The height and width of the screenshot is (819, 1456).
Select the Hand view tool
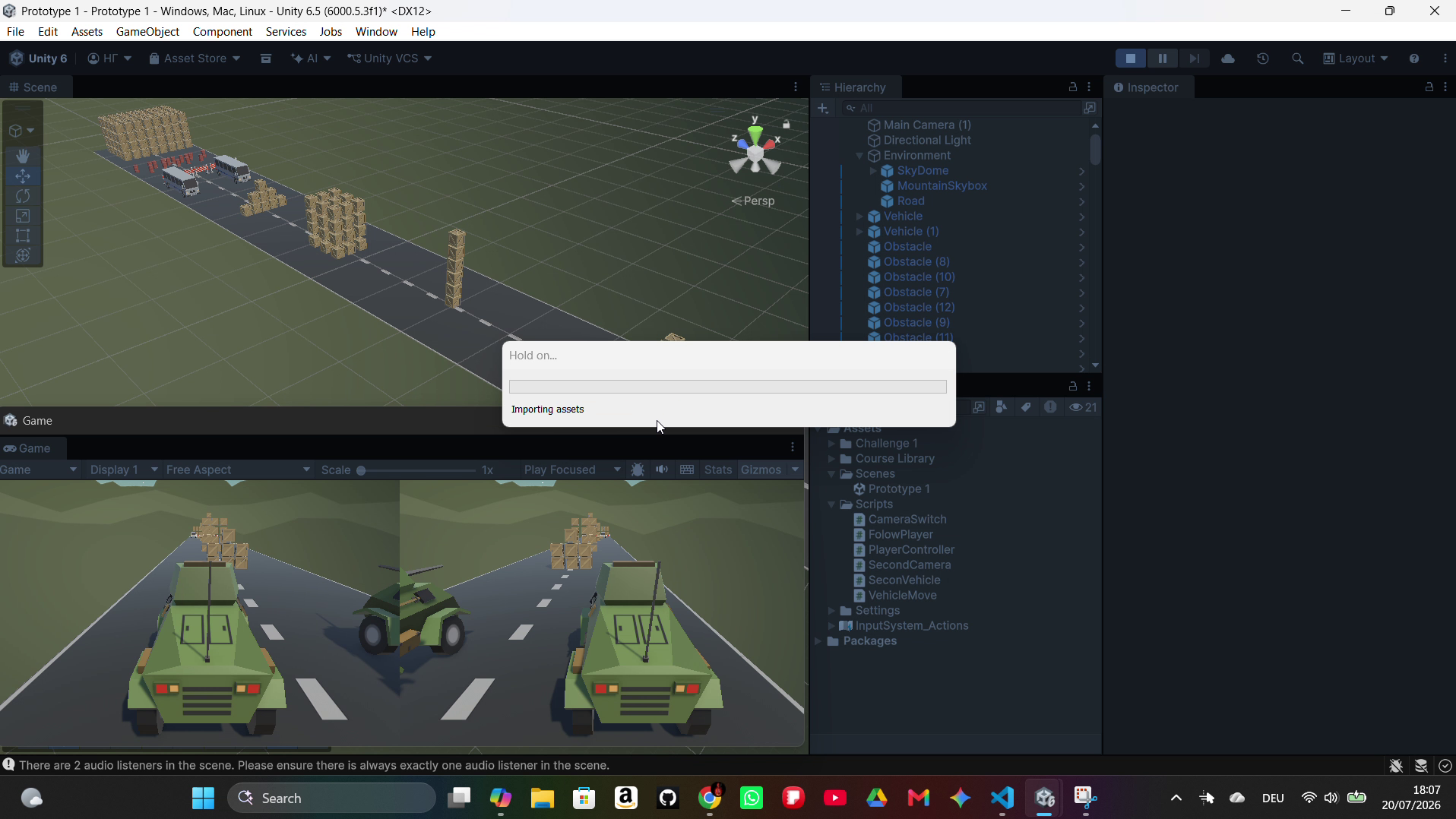[x=23, y=156]
